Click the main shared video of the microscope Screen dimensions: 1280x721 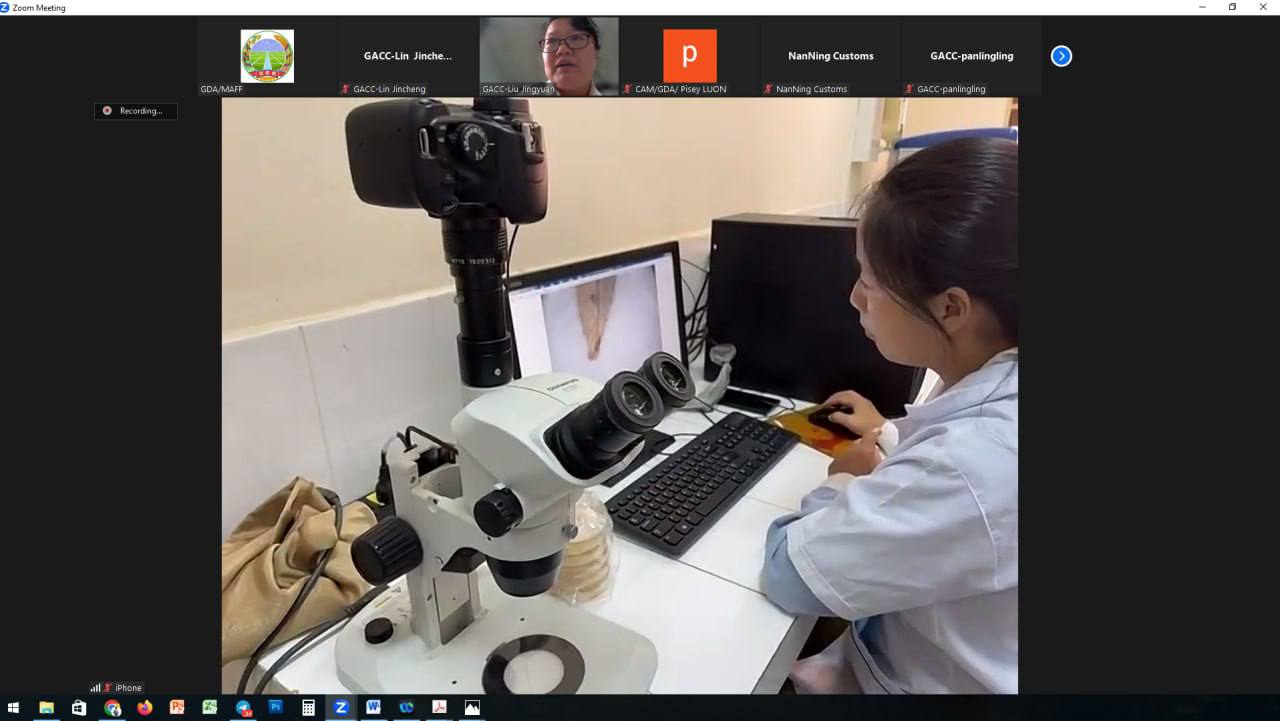tap(619, 395)
